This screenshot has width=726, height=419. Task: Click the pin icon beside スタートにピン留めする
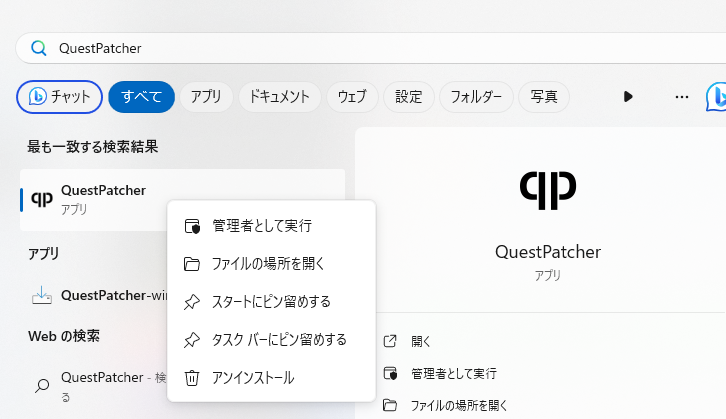tap(192, 302)
